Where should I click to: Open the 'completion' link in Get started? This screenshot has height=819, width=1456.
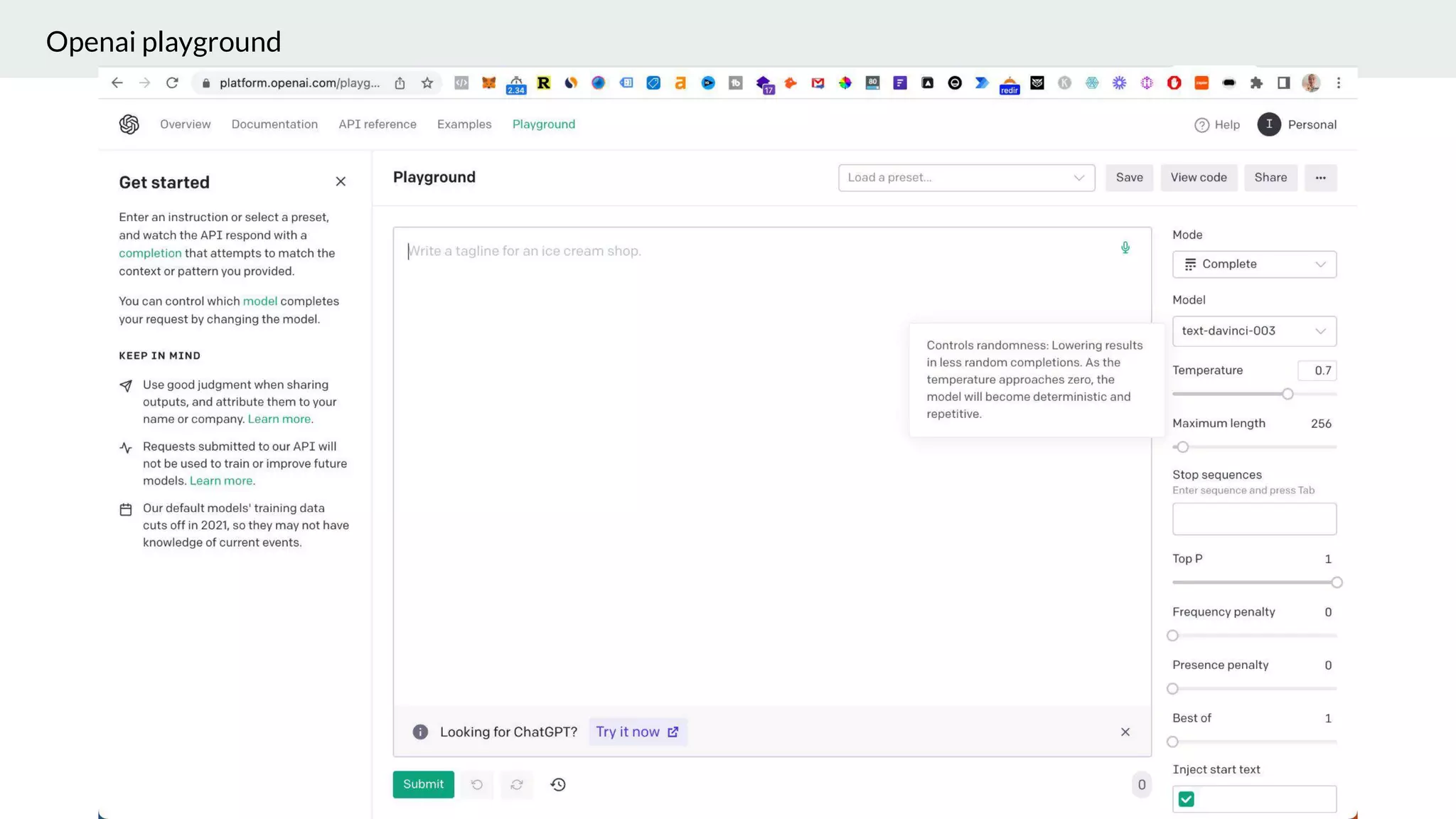[x=150, y=253]
